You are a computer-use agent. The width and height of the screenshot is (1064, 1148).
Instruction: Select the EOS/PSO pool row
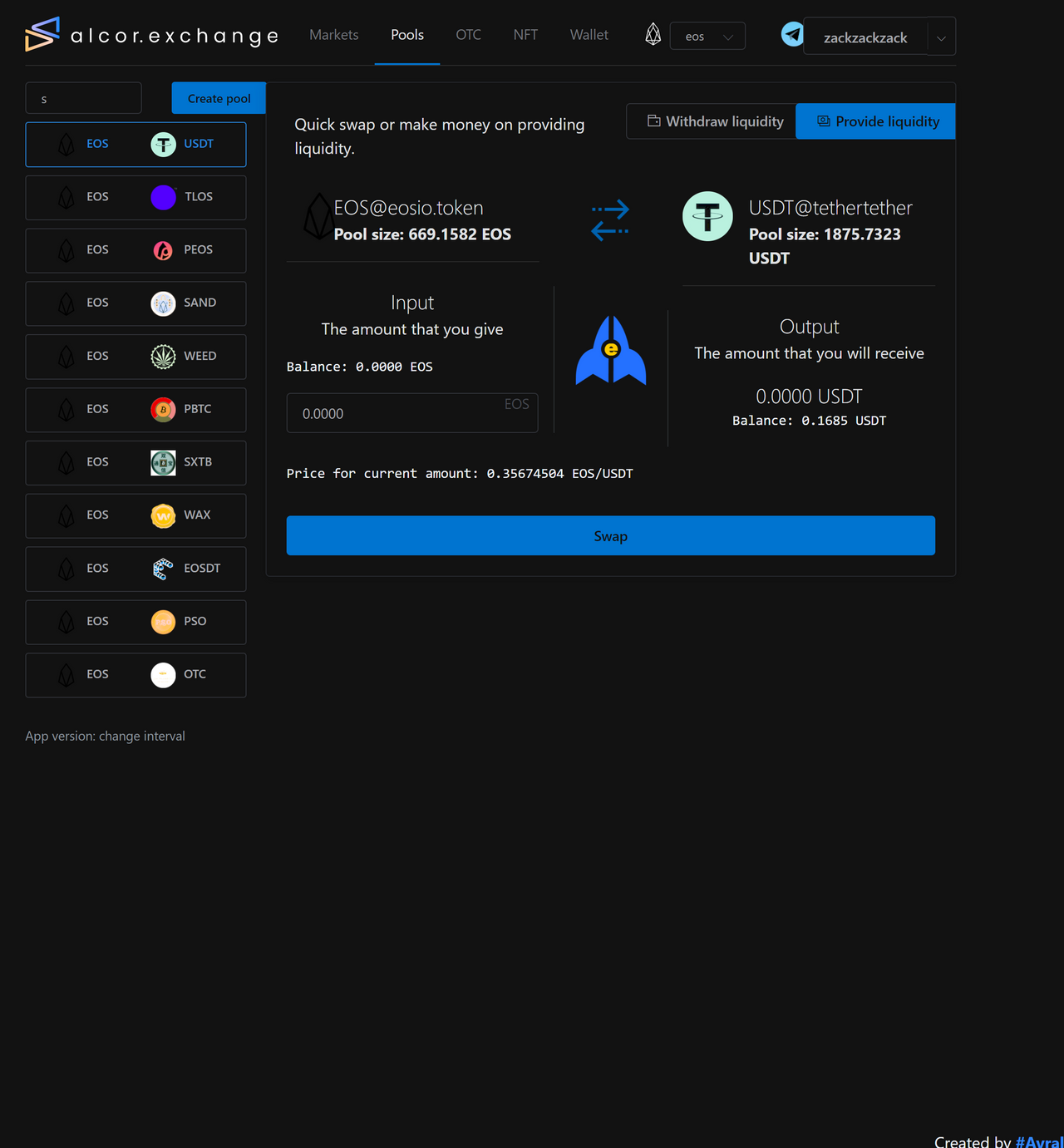click(x=135, y=622)
